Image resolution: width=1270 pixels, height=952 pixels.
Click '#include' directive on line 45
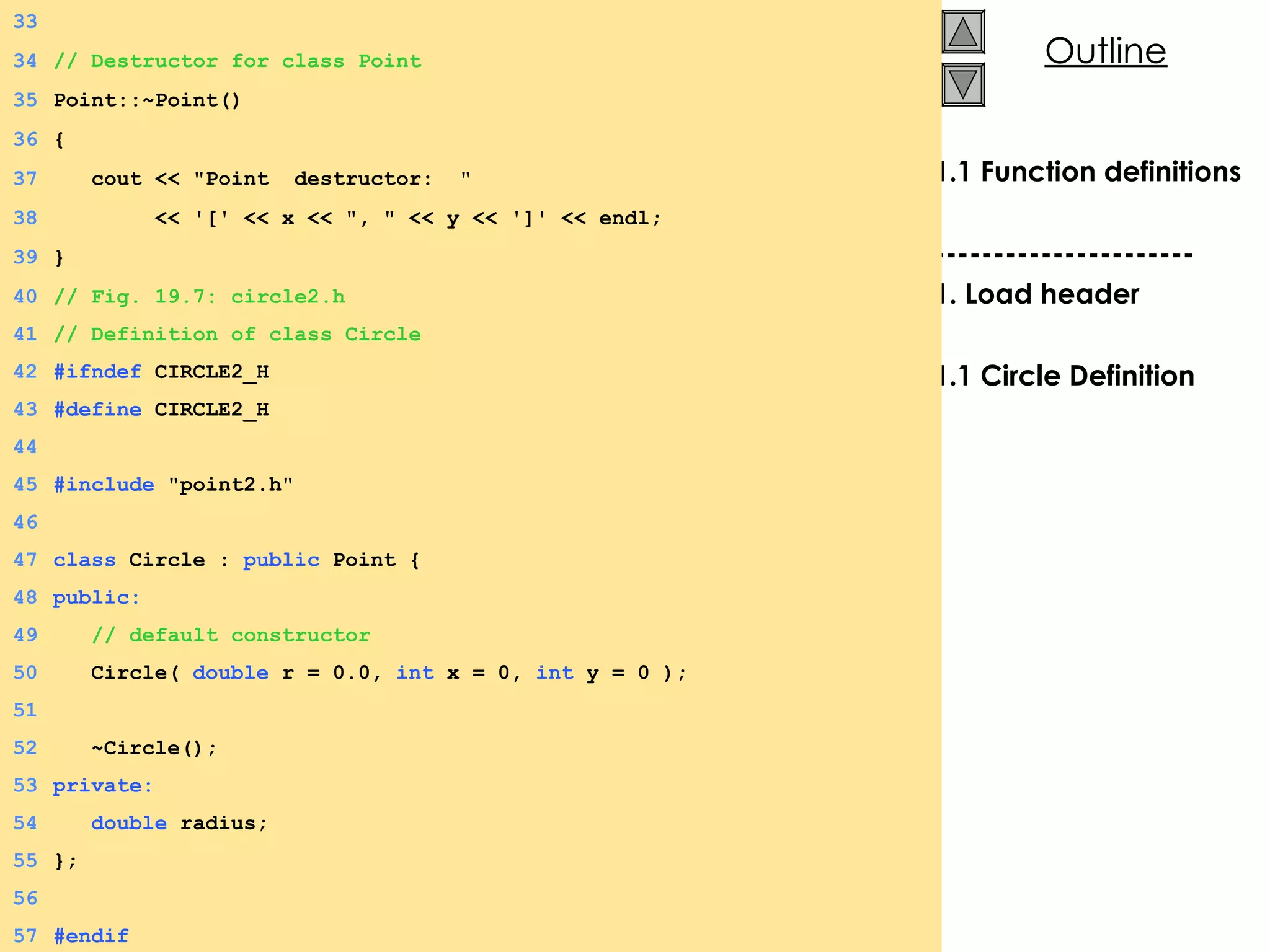click(x=104, y=485)
